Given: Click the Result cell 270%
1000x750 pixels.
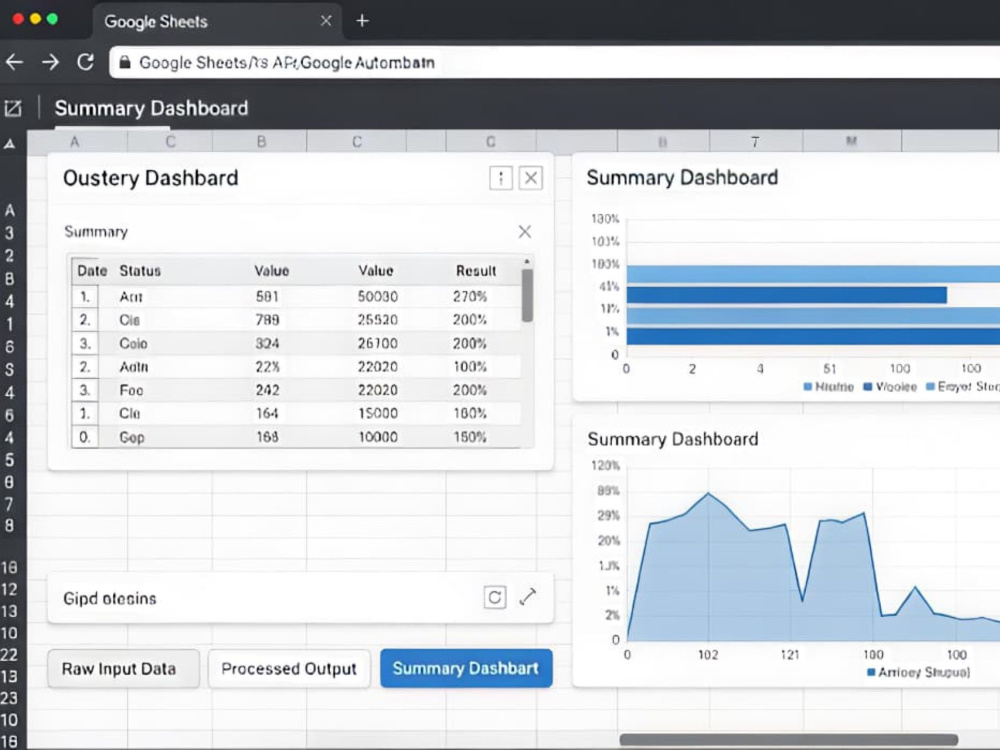Looking at the screenshot, I should pos(470,297).
